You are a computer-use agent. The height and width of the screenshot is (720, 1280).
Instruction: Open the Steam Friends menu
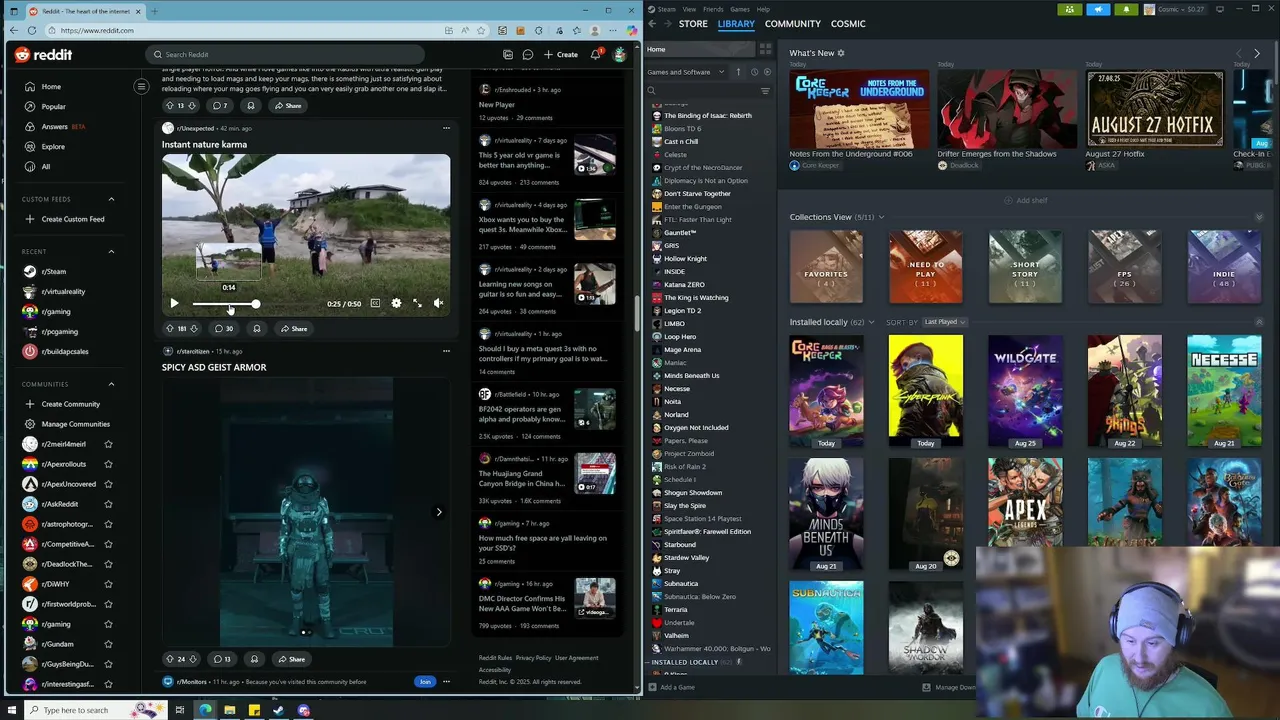coord(713,9)
